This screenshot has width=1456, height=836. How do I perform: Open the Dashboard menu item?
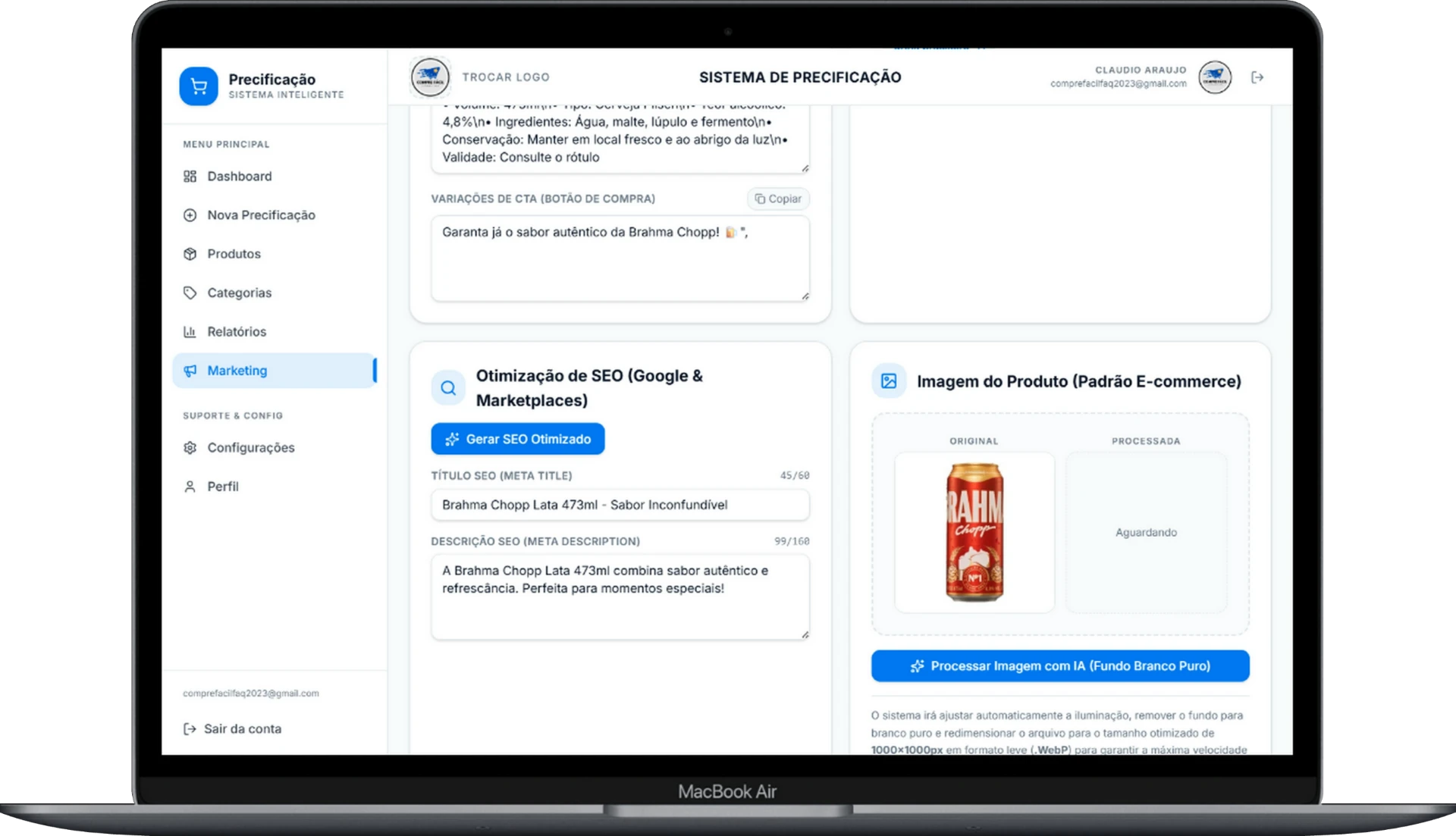coord(275,176)
